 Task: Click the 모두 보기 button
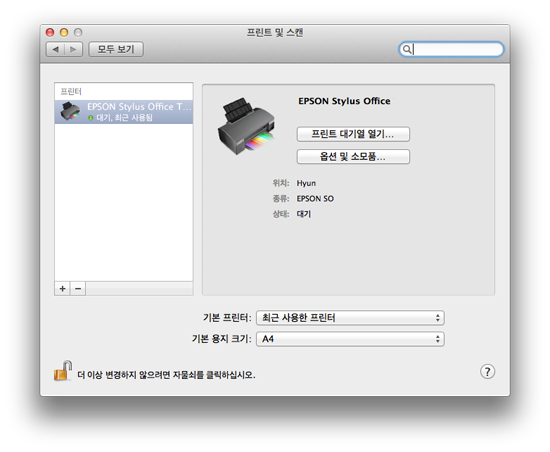point(116,49)
